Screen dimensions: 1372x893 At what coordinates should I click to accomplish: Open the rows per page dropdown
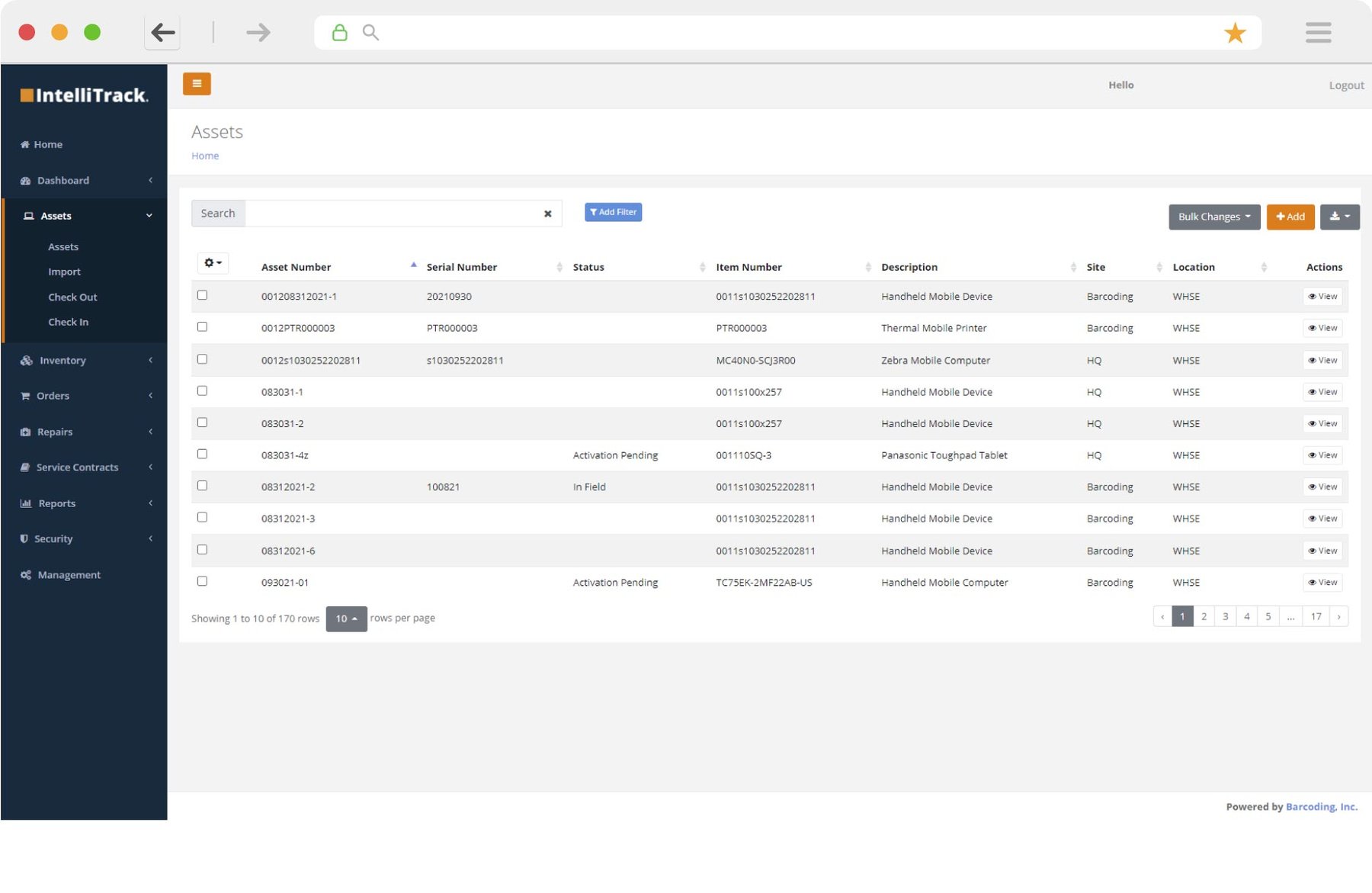347,618
